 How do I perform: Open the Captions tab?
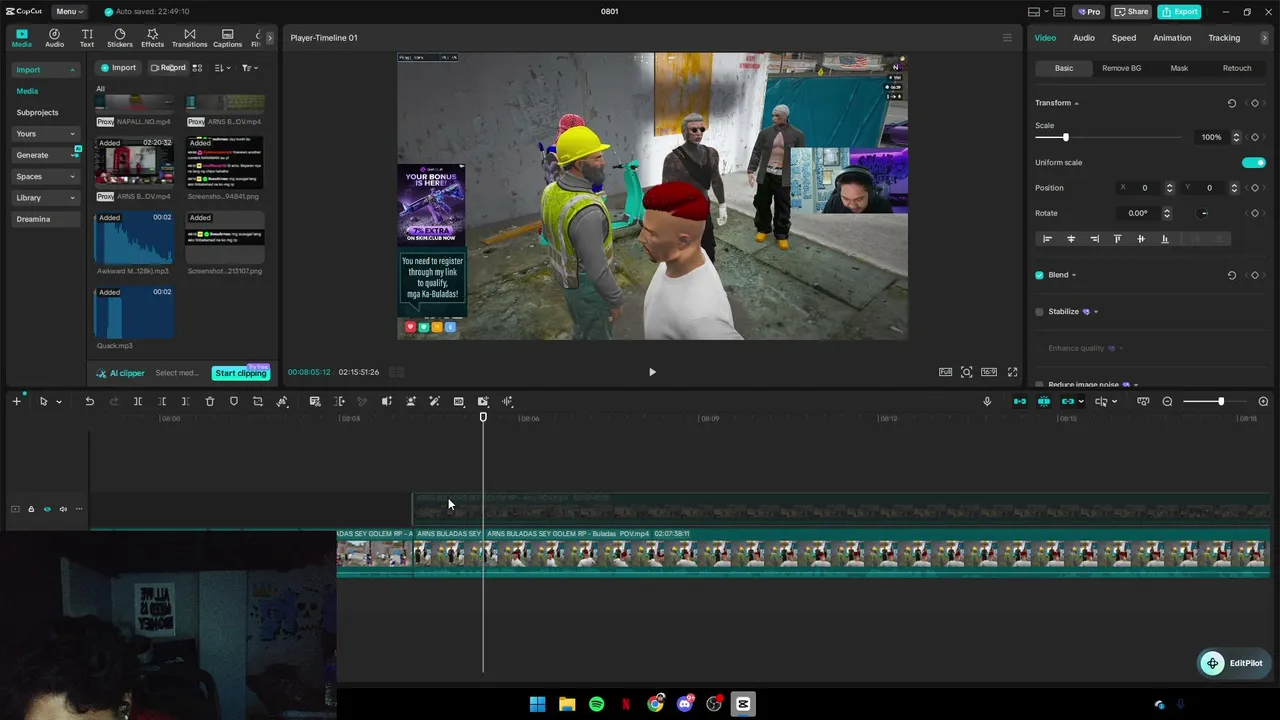[x=227, y=38]
